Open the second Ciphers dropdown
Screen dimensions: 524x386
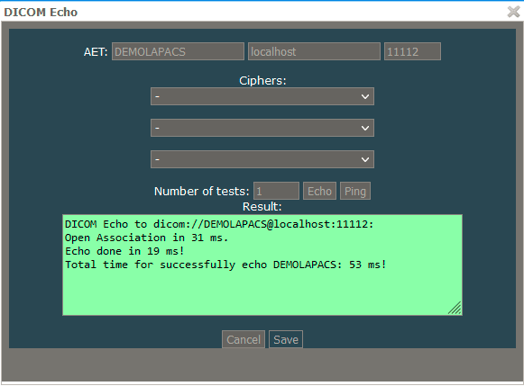click(262, 128)
